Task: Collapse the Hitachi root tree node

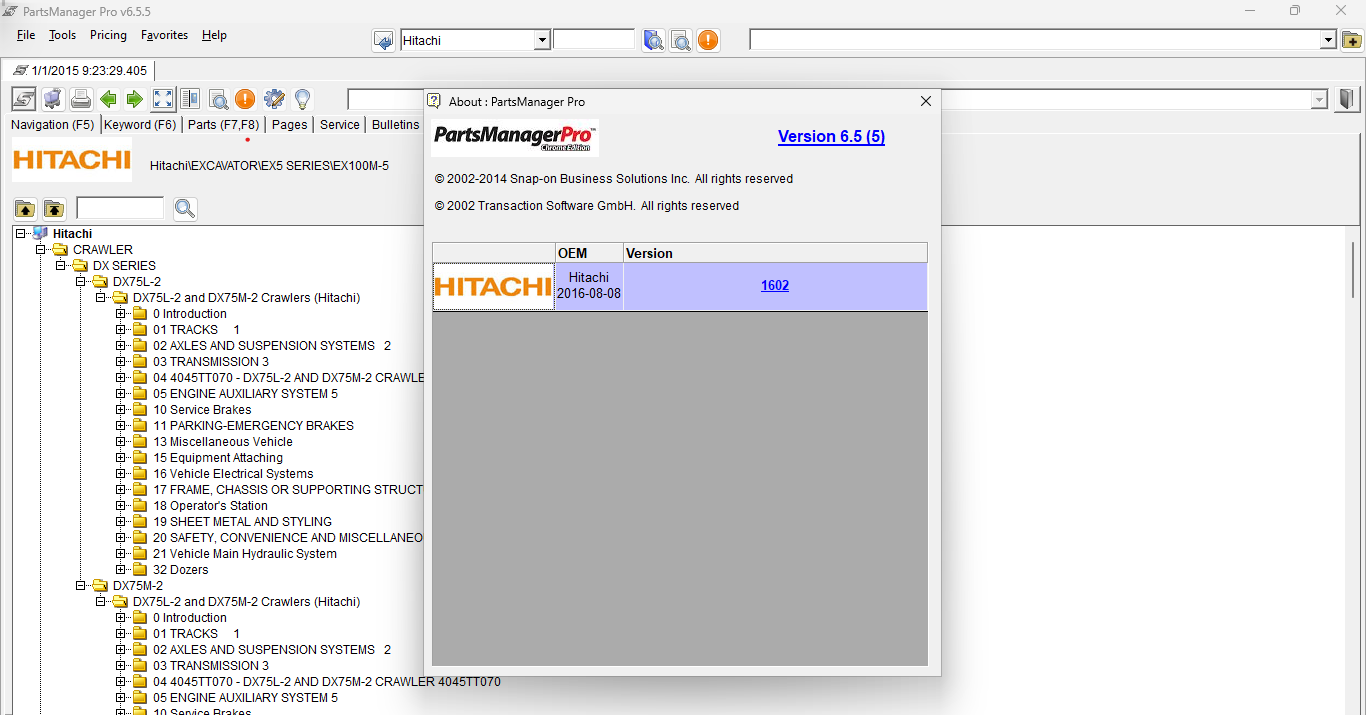Action: [x=21, y=233]
